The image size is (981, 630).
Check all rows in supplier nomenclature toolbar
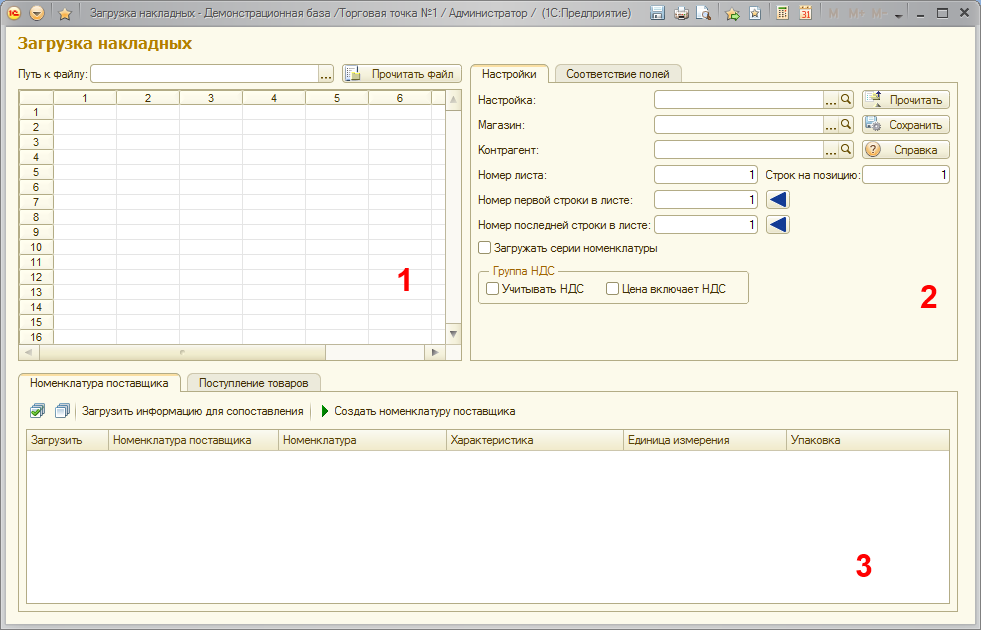coord(38,411)
